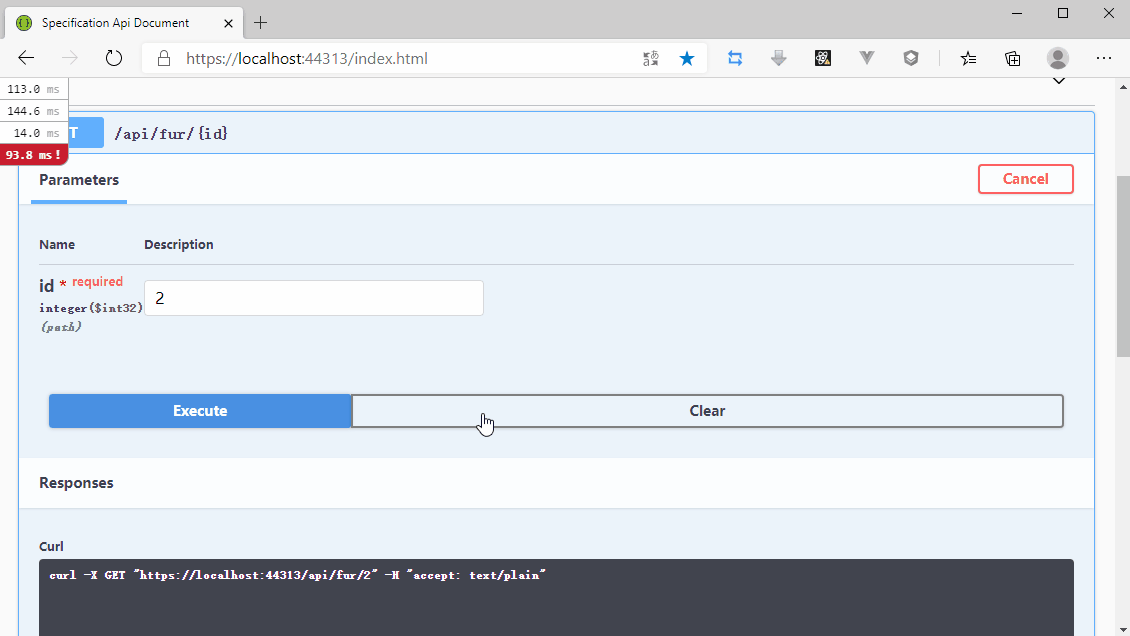Viewport: 1130px width, 636px height.
Task: Click the 93.8 ms red profiler badge
Action: click(34, 155)
